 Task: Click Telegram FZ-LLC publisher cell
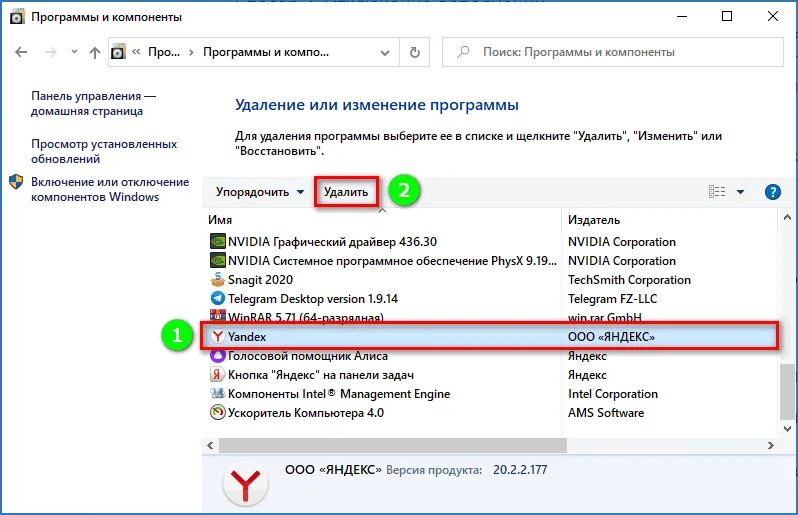pos(612,299)
